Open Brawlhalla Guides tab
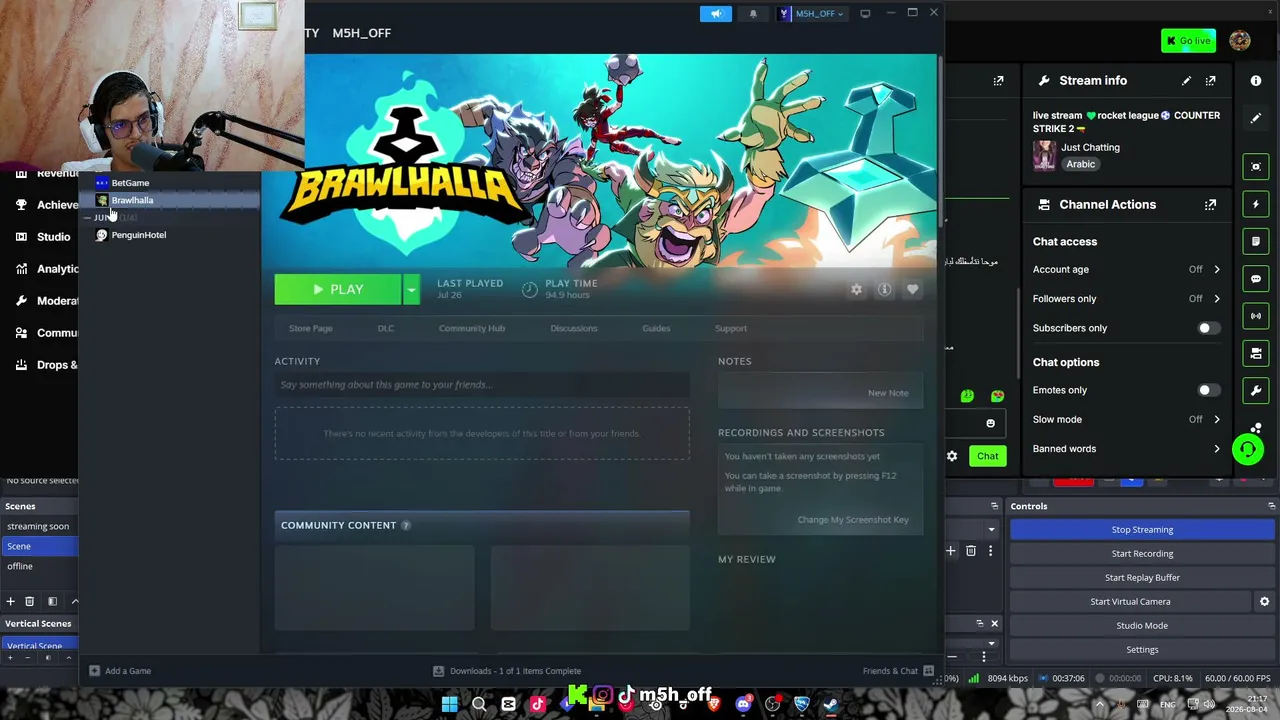The height and width of the screenshot is (720, 1280). point(656,328)
